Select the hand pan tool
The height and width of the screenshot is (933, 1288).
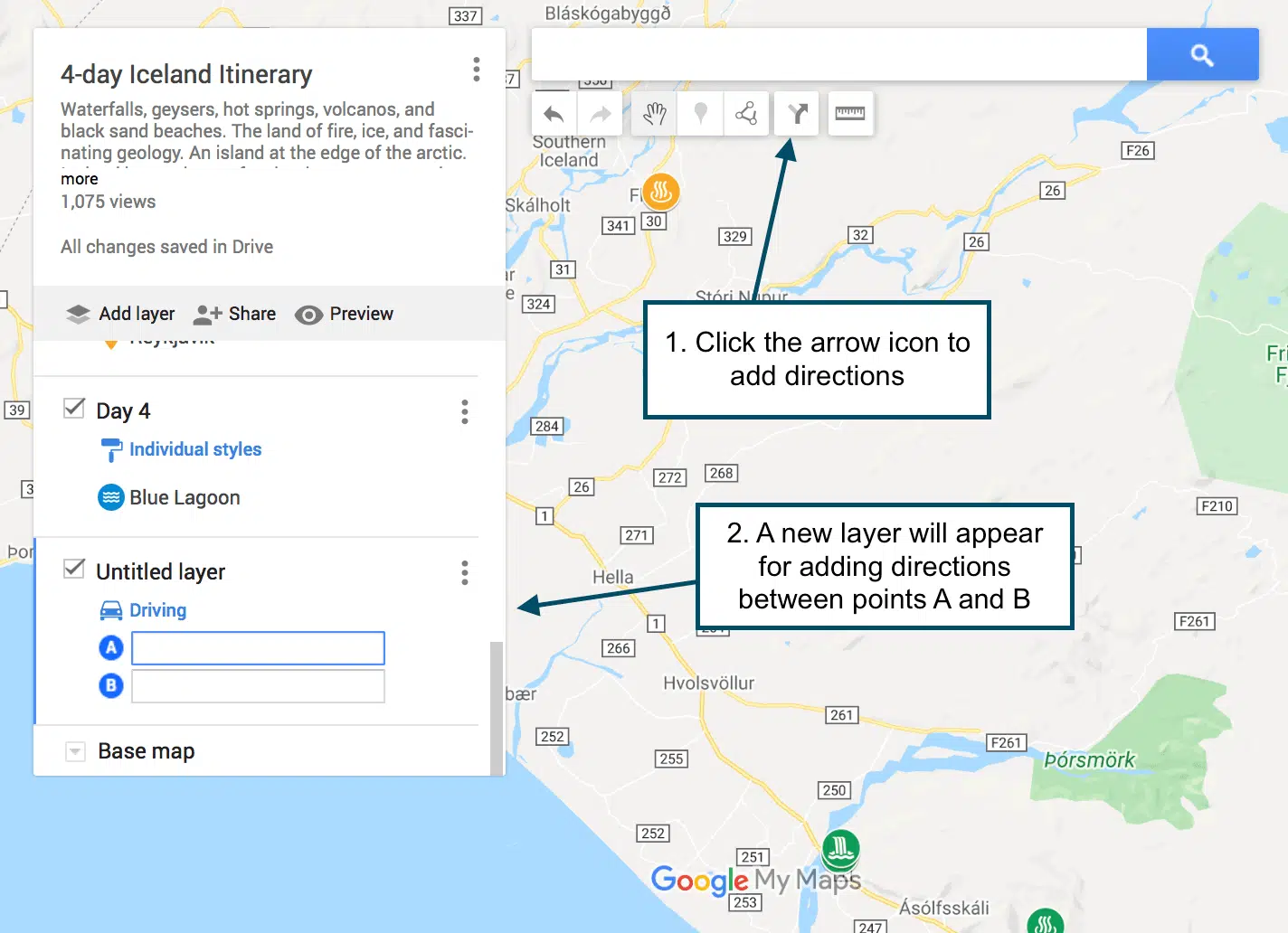point(655,114)
